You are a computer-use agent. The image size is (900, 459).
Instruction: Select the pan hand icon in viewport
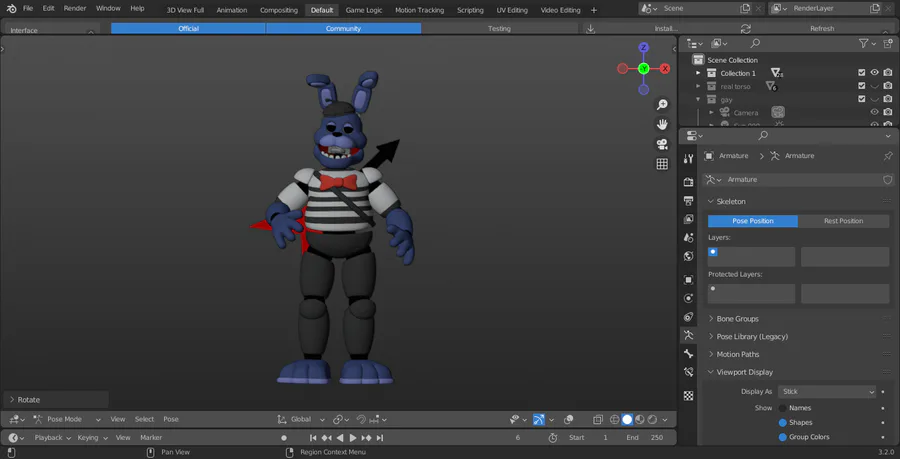[662, 124]
